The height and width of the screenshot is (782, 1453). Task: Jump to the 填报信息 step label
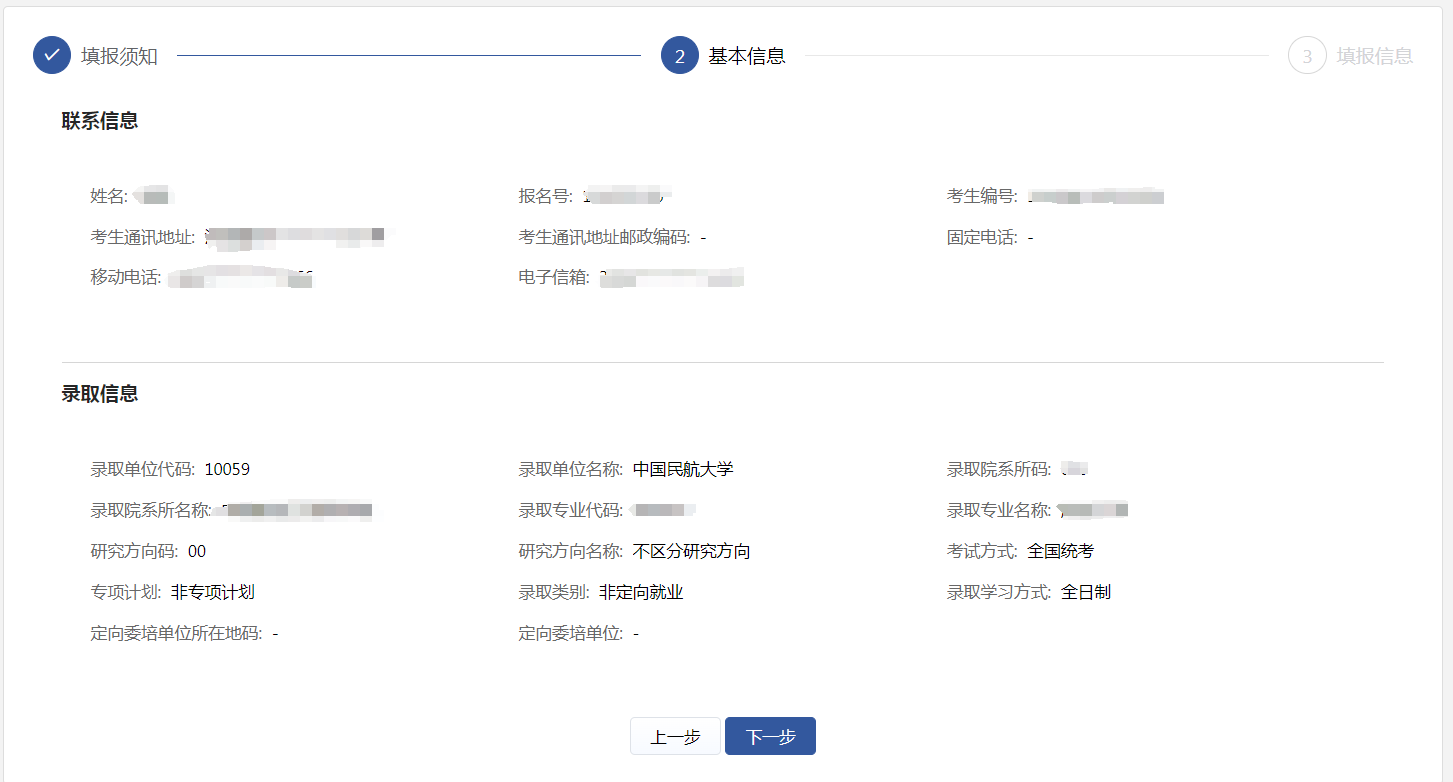click(1374, 56)
